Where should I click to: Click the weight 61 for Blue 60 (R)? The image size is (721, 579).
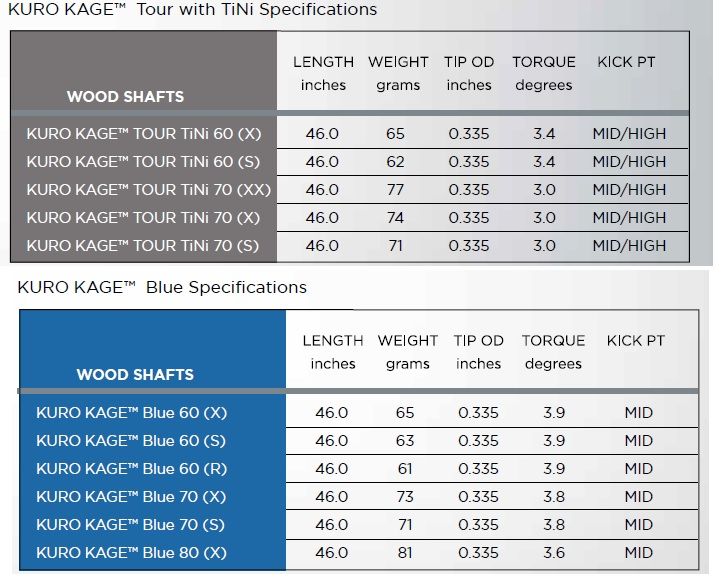405,469
